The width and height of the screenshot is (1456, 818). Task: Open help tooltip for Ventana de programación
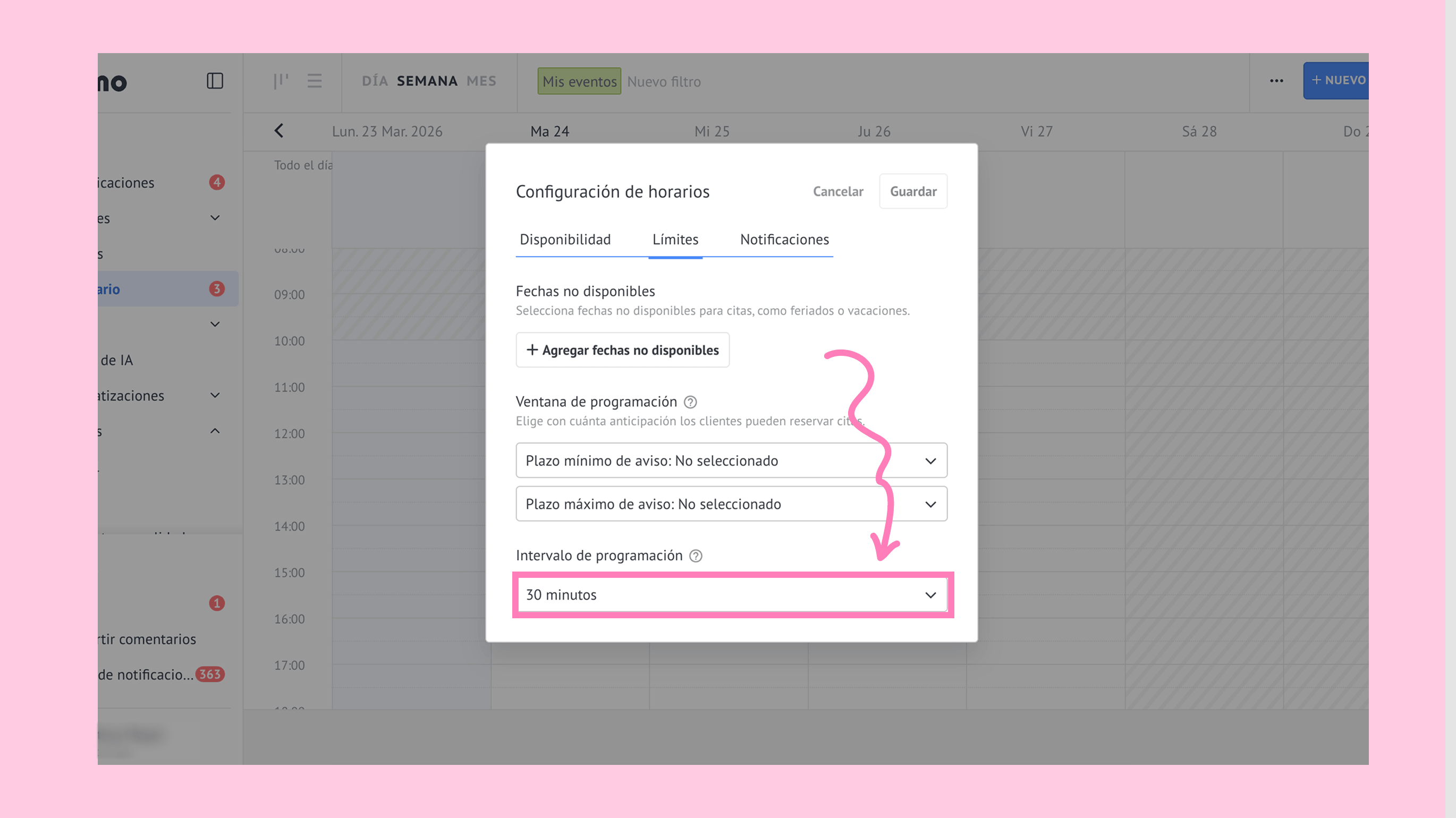(x=690, y=402)
